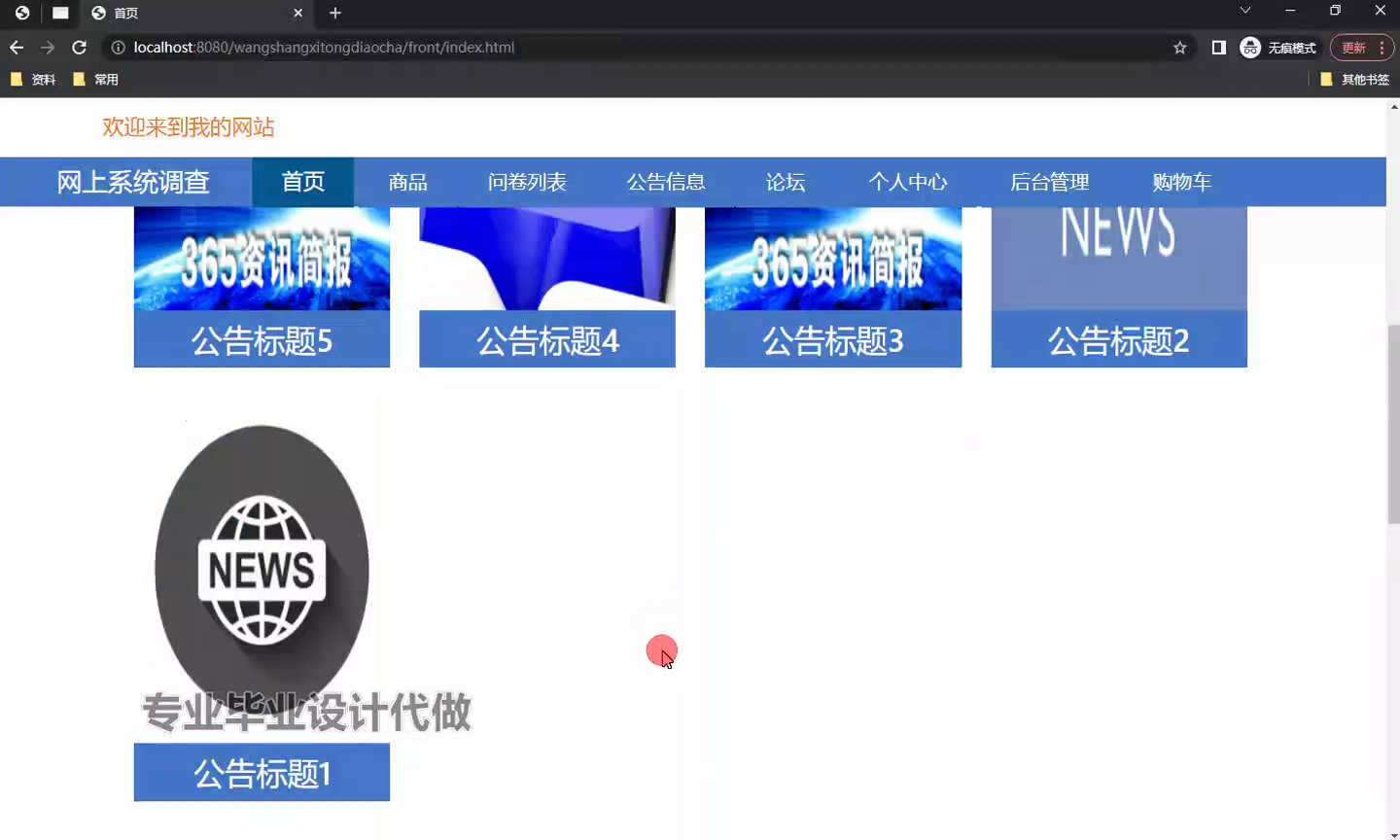Open the 公告信息 navigation item
This screenshot has height=840, width=1400.
(666, 182)
